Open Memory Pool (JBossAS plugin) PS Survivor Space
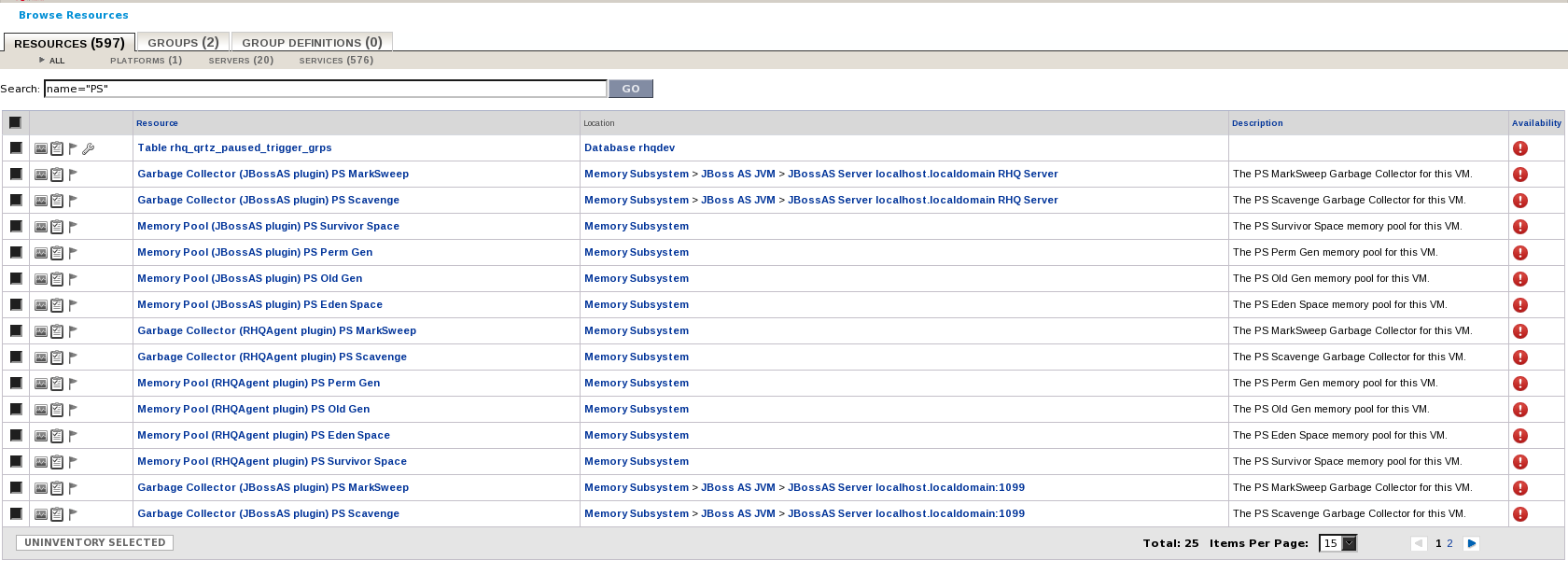This screenshot has width=1568, height=588. [268, 226]
